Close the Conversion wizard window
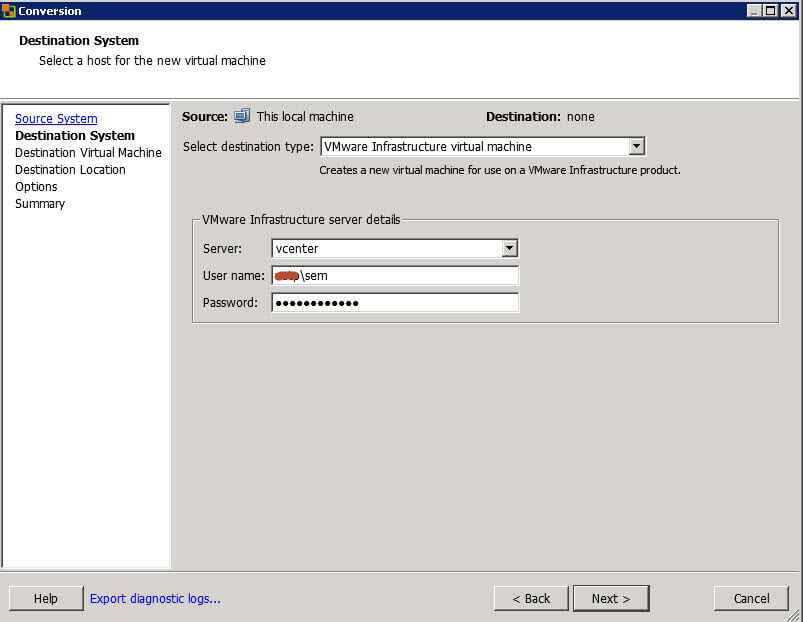The height and width of the screenshot is (622, 803). [789, 11]
